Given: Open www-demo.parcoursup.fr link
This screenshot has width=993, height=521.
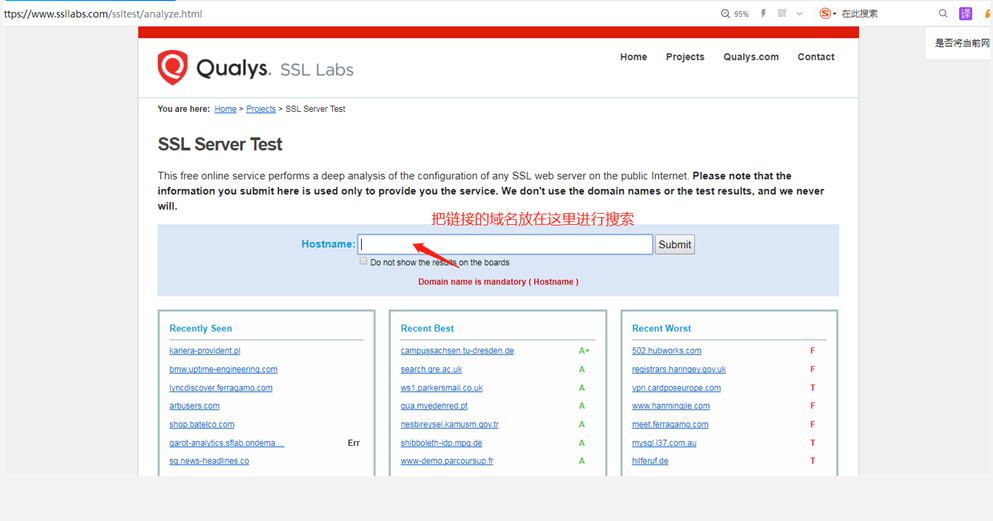Looking at the screenshot, I should (446, 461).
